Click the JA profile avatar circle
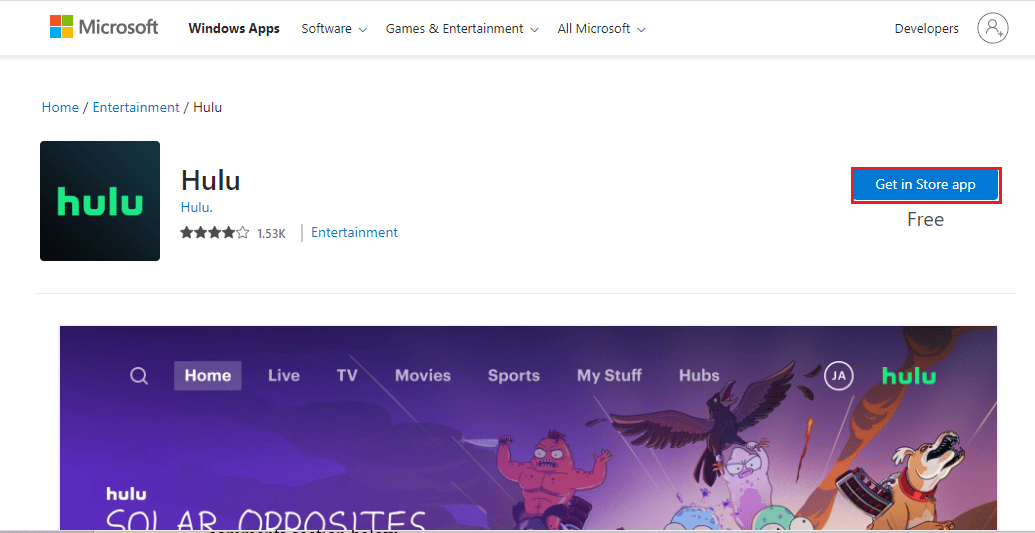The width and height of the screenshot is (1035, 533). 838,376
